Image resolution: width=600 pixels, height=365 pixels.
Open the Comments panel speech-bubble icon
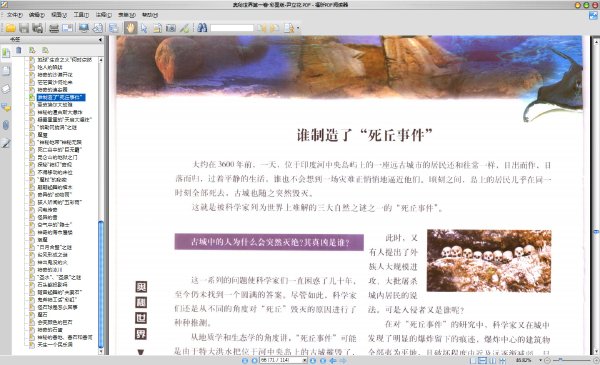tap(6, 108)
